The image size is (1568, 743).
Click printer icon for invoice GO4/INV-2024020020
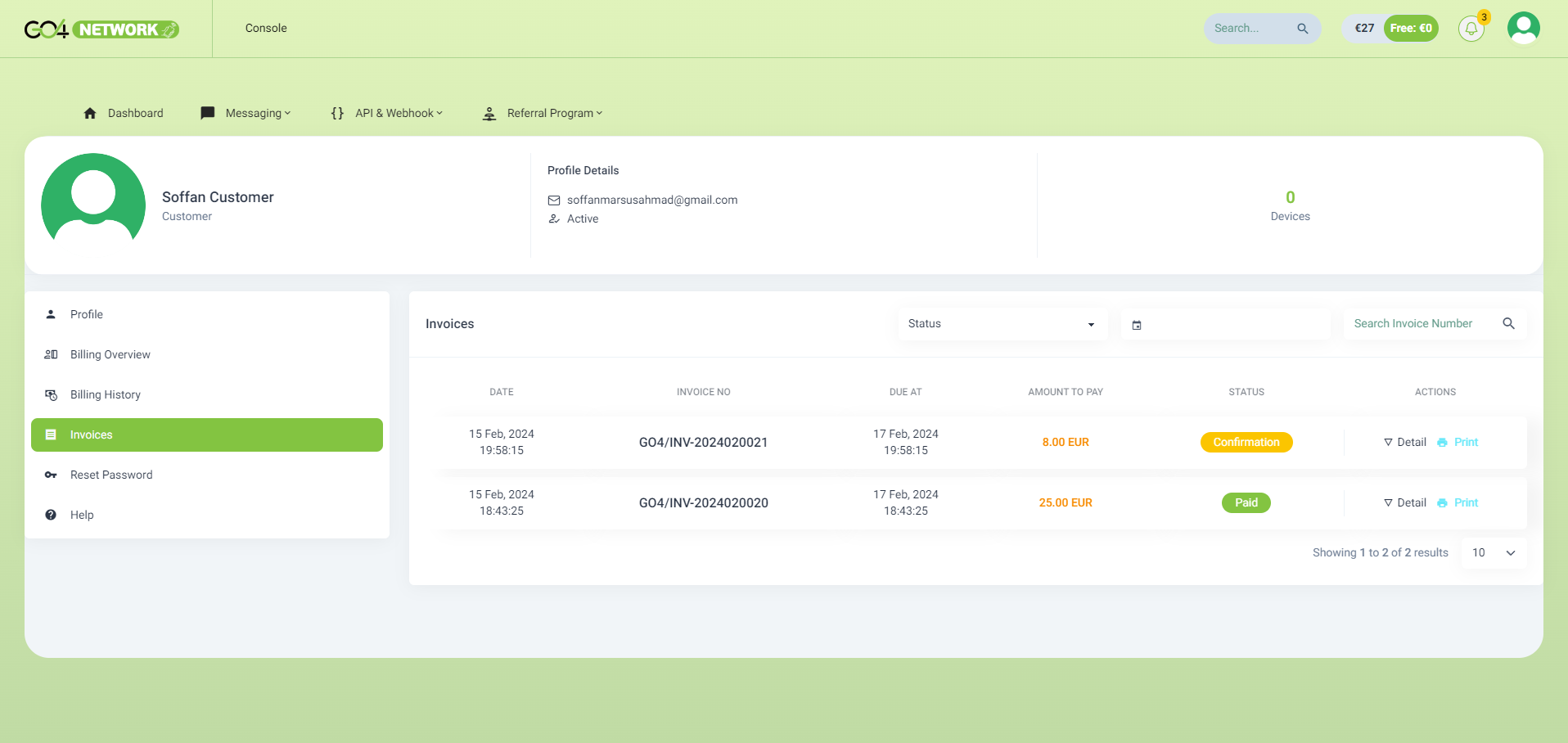tap(1442, 503)
